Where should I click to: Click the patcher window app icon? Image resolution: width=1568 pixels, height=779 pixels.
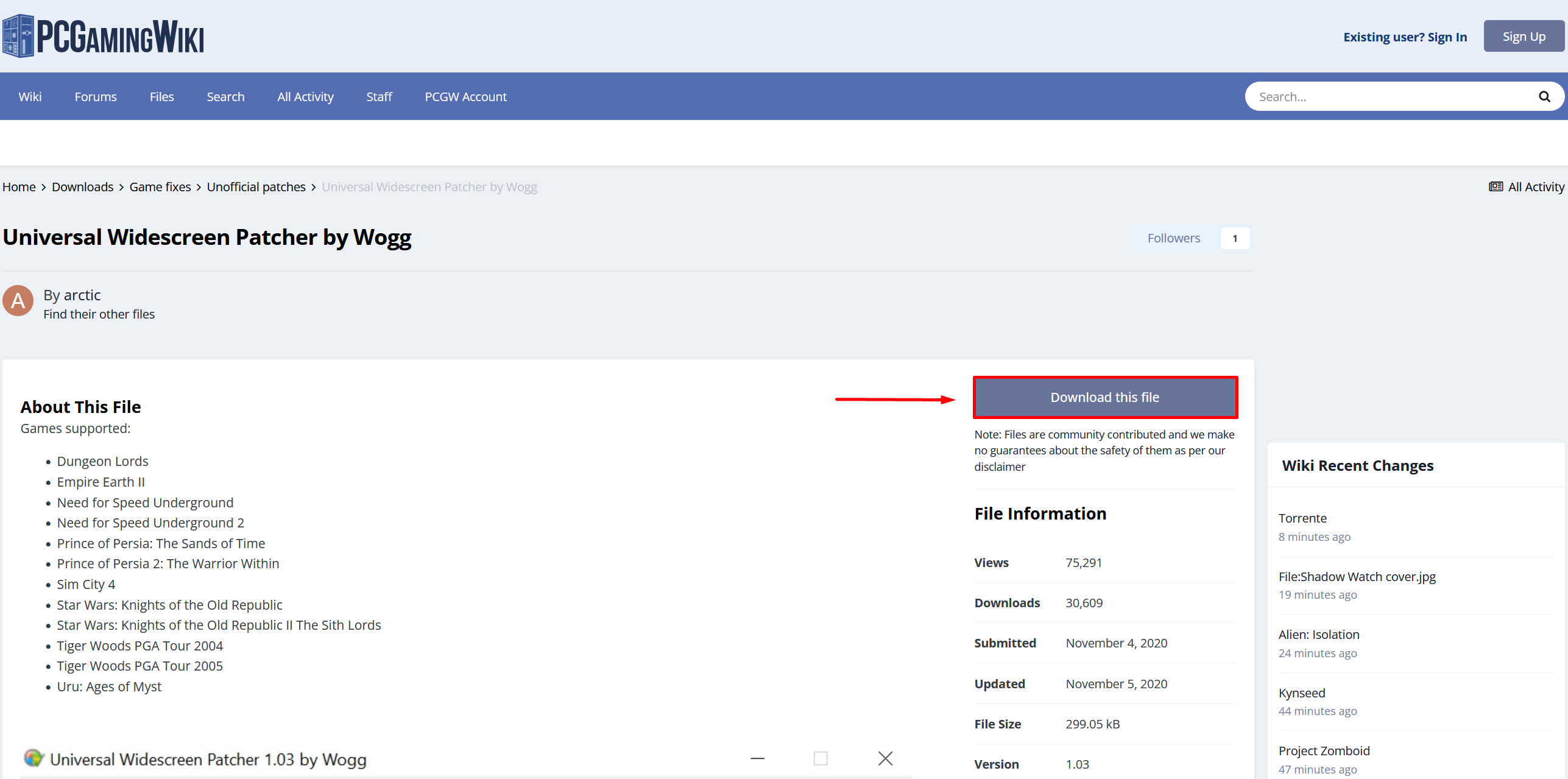[x=34, y=758]
